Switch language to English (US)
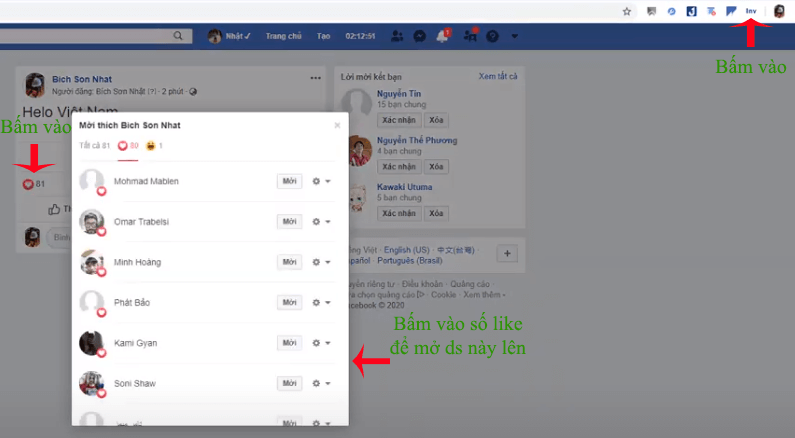This screenshot has width=795, height=438. (407, 250)
